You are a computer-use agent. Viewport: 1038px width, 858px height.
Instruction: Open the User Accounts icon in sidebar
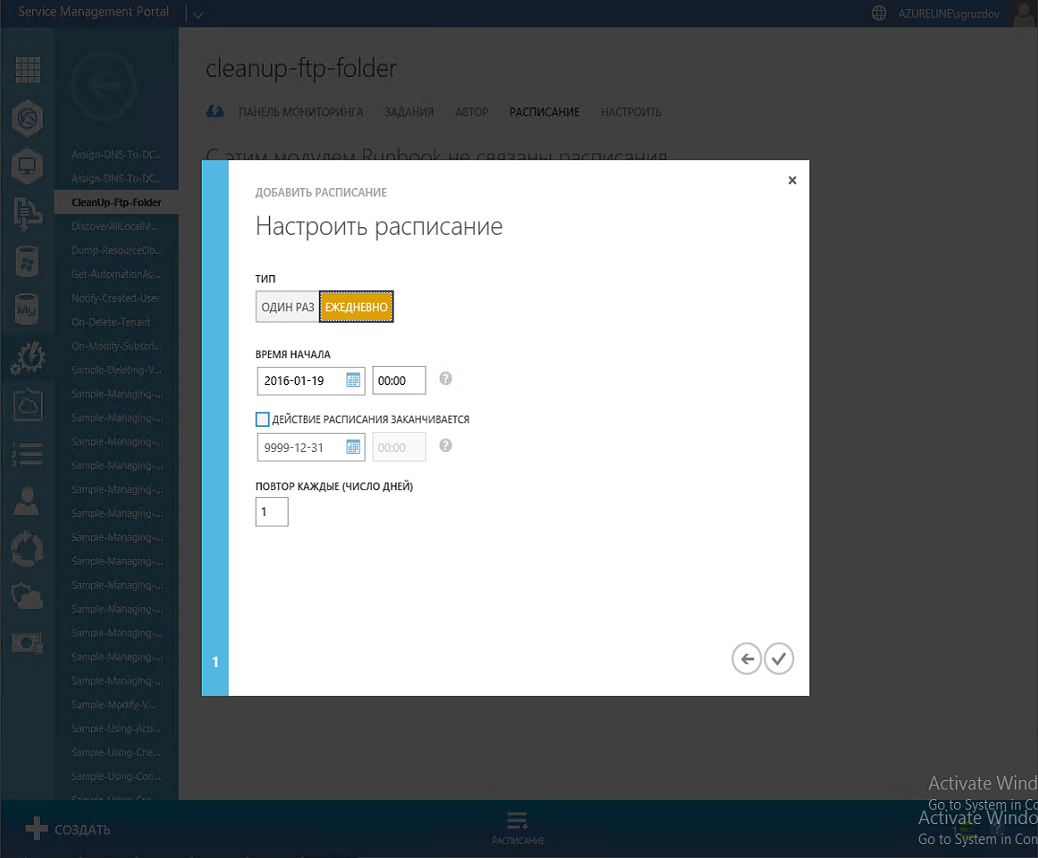pyautogui.click(x=27, y=500)
